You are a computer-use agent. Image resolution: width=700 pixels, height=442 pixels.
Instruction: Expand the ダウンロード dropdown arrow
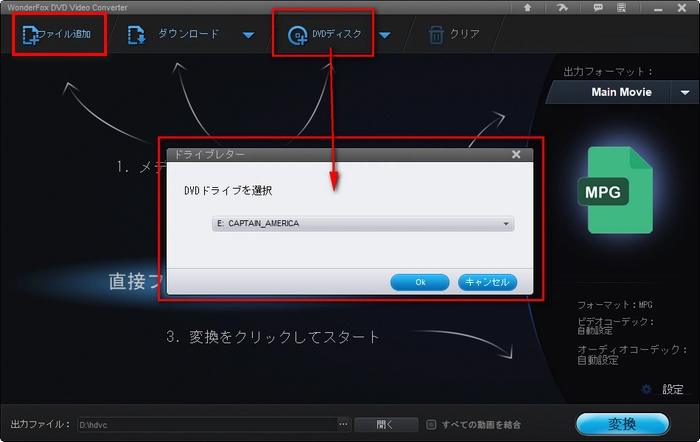tap(248, 37)
